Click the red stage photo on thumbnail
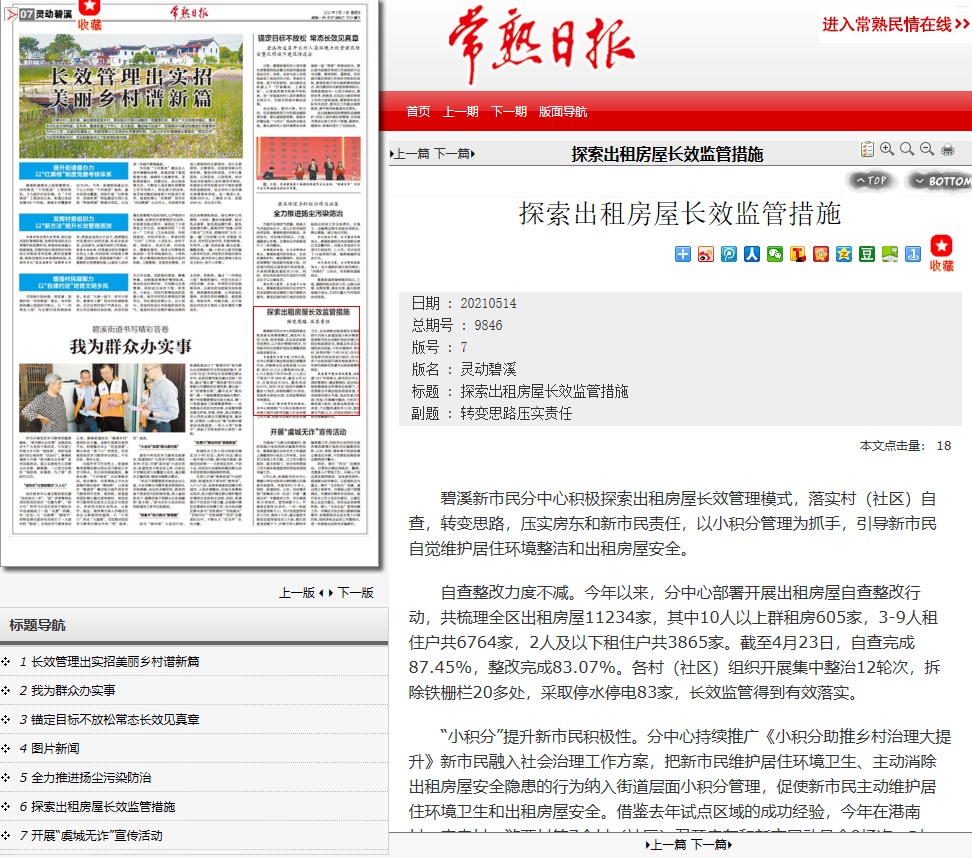The width and height of the screenshot is (972, 858). (x=308, y=159)
